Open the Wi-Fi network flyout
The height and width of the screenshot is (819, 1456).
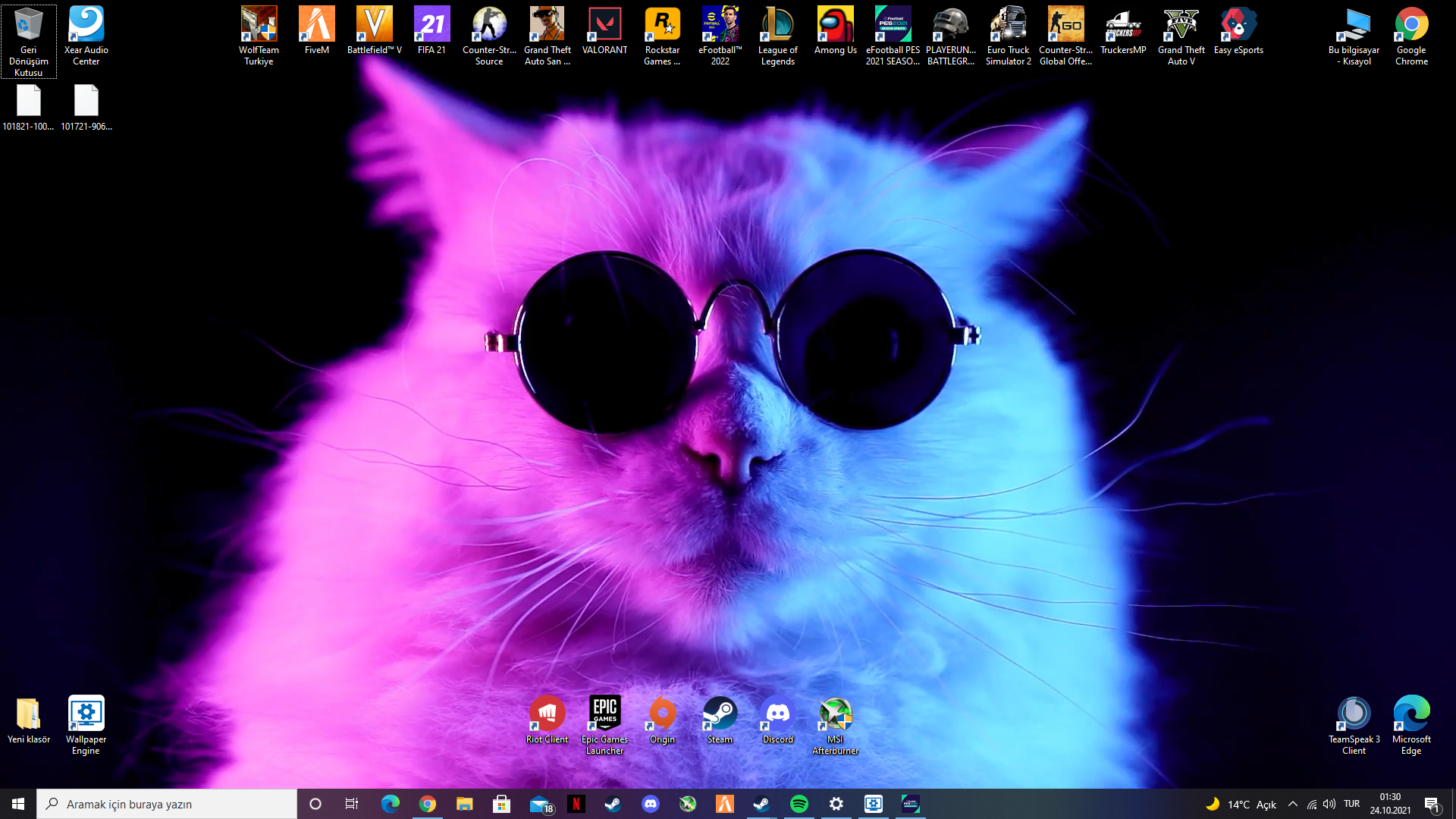click(x=1311, y=804)
